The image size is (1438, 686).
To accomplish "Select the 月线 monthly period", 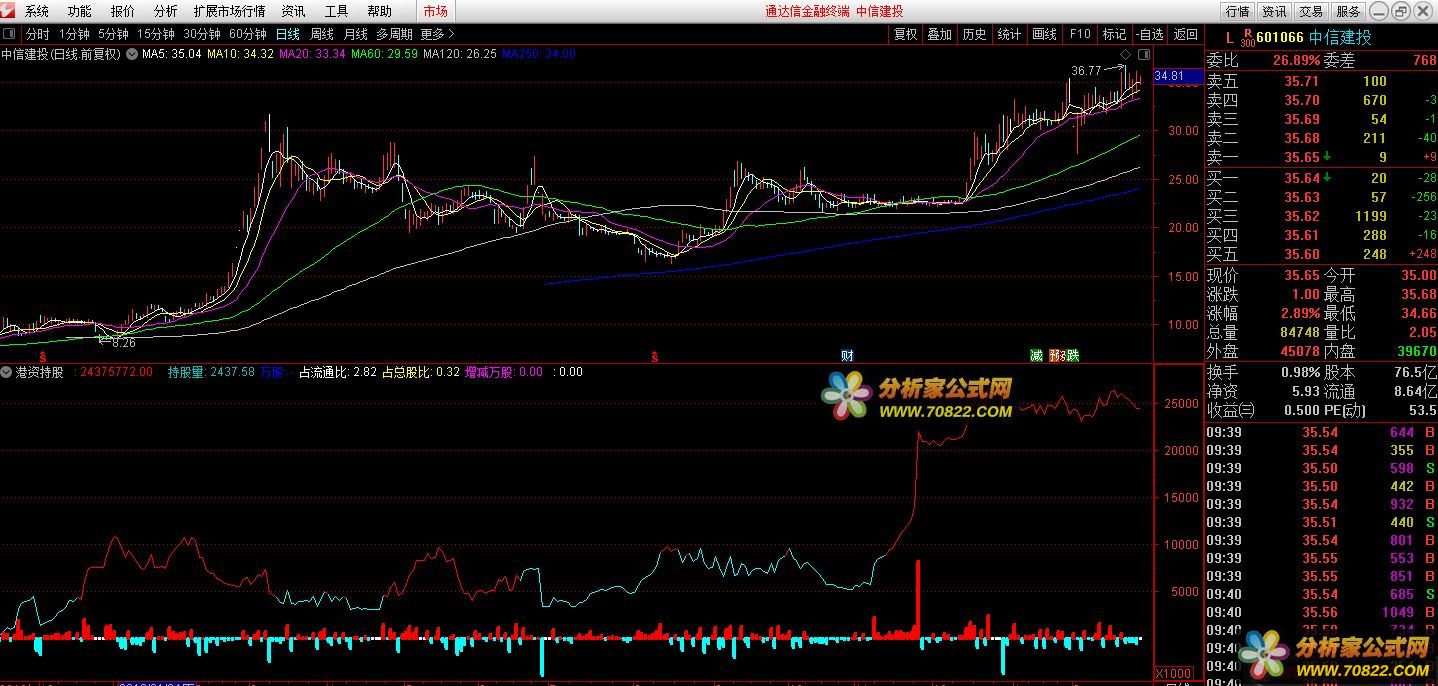I will point(356,34).
